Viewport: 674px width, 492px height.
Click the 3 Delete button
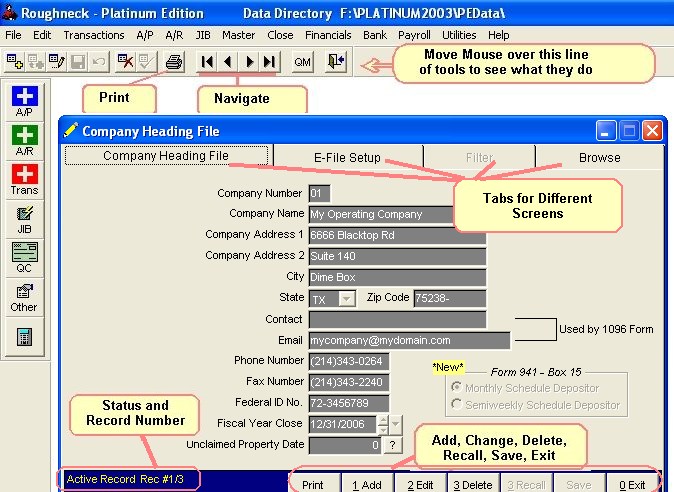pyautogui.click(x=473, y=485)
